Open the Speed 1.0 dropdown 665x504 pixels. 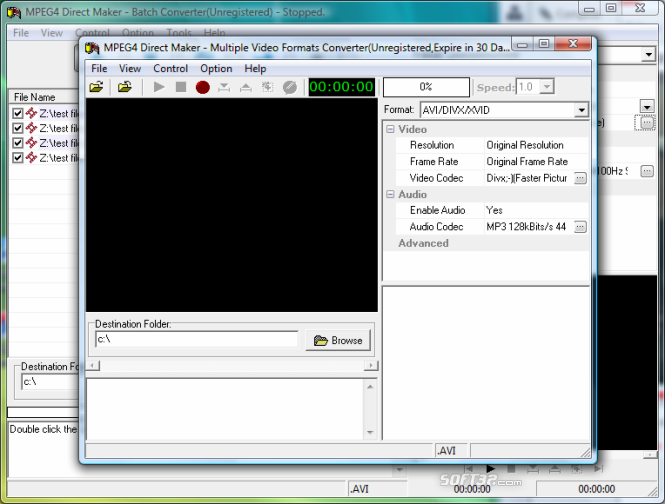click(547, 87)
